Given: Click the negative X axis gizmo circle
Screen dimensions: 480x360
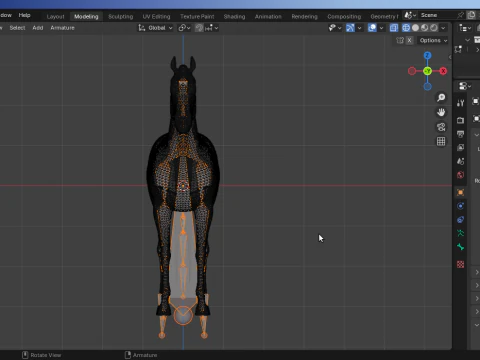Looking at the screenshot, I should 412,71.
